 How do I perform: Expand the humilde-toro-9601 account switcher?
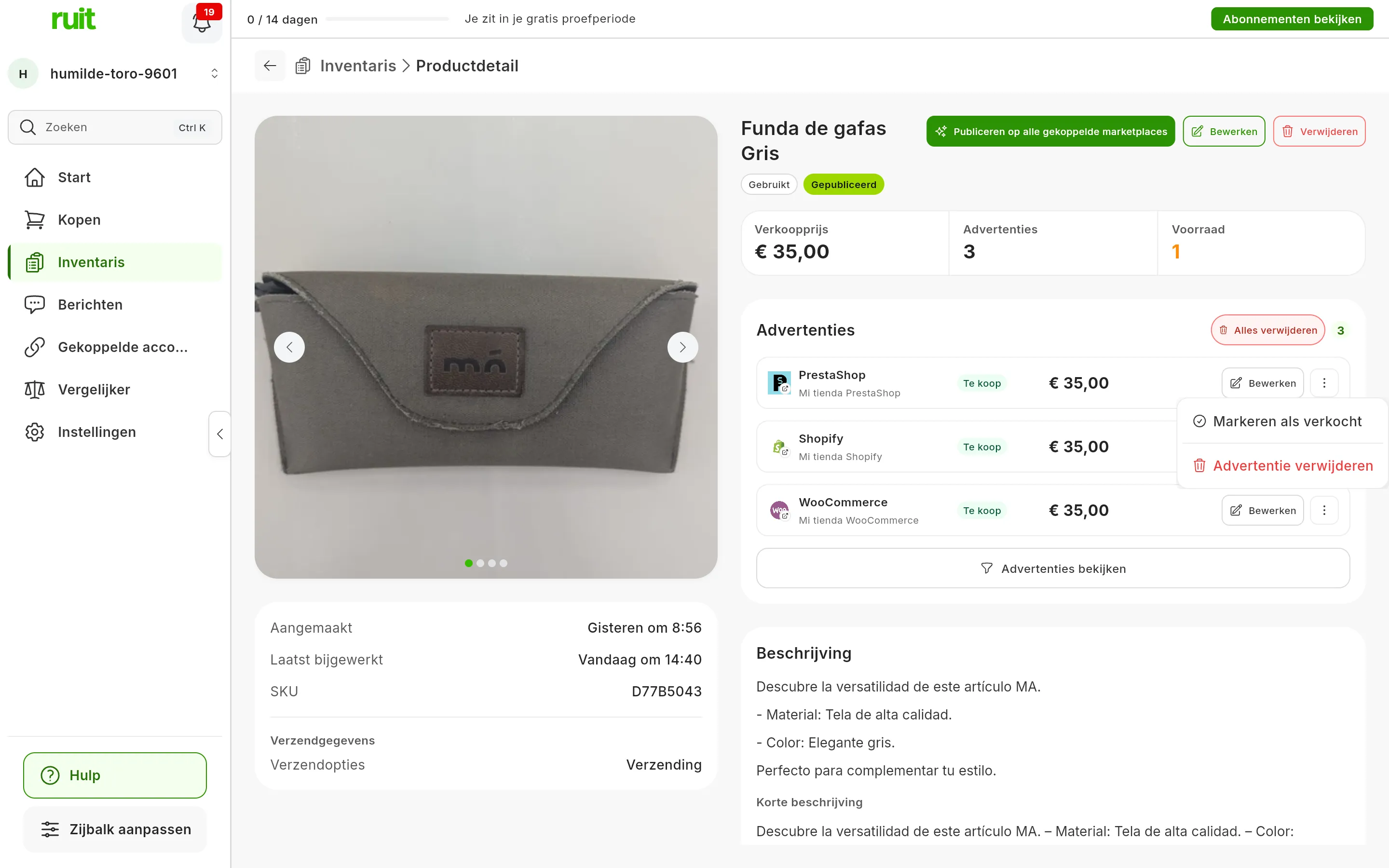115,73
